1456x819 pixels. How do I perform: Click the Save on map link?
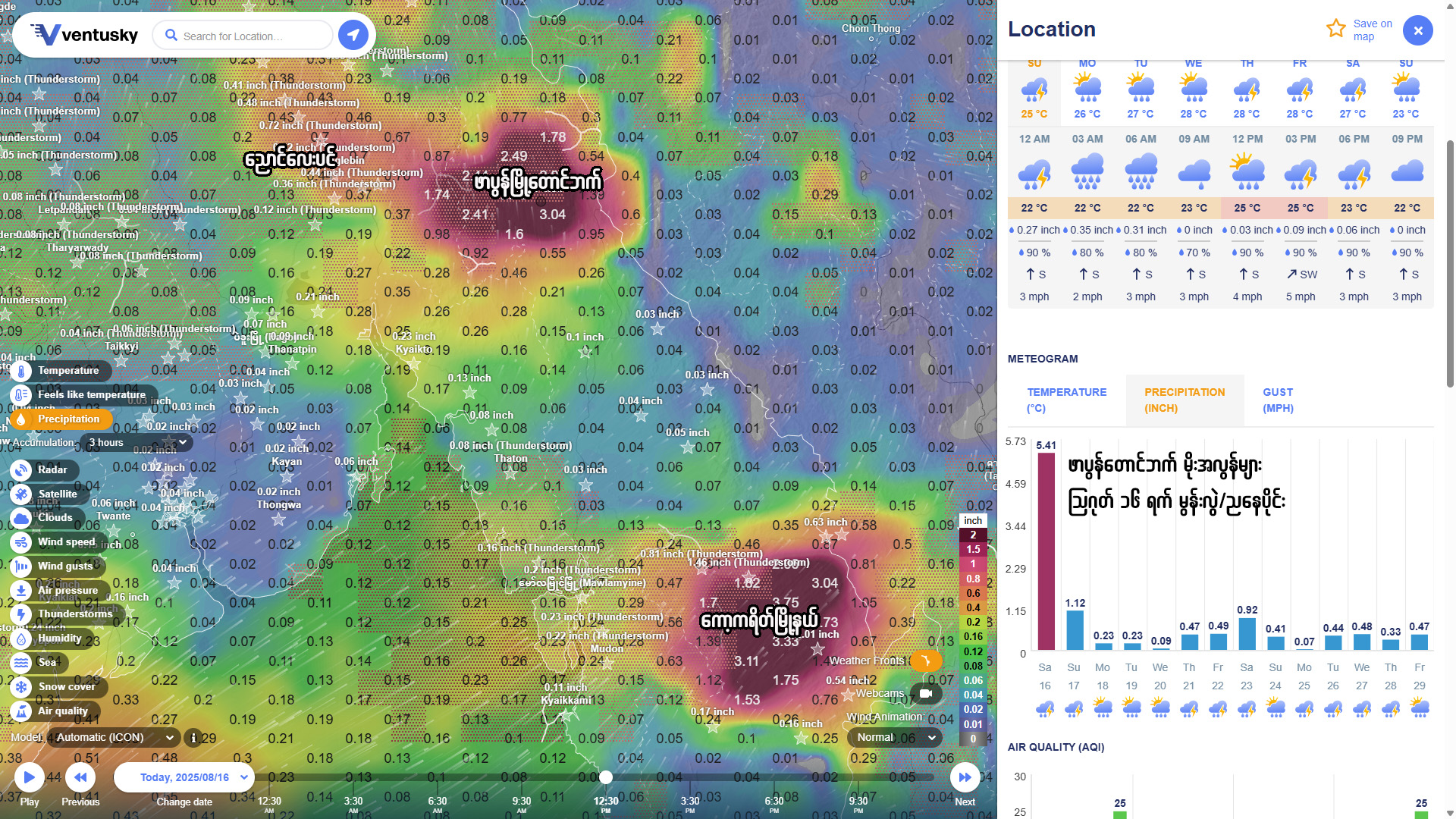pyautogui.click(x=1373, y=30)
